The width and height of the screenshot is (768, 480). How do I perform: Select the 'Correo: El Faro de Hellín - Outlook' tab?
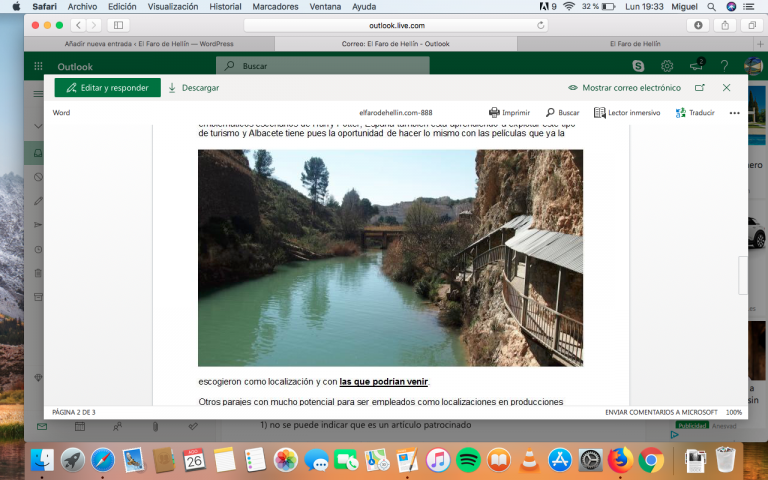pyautogui.click(x=396, y=44)
